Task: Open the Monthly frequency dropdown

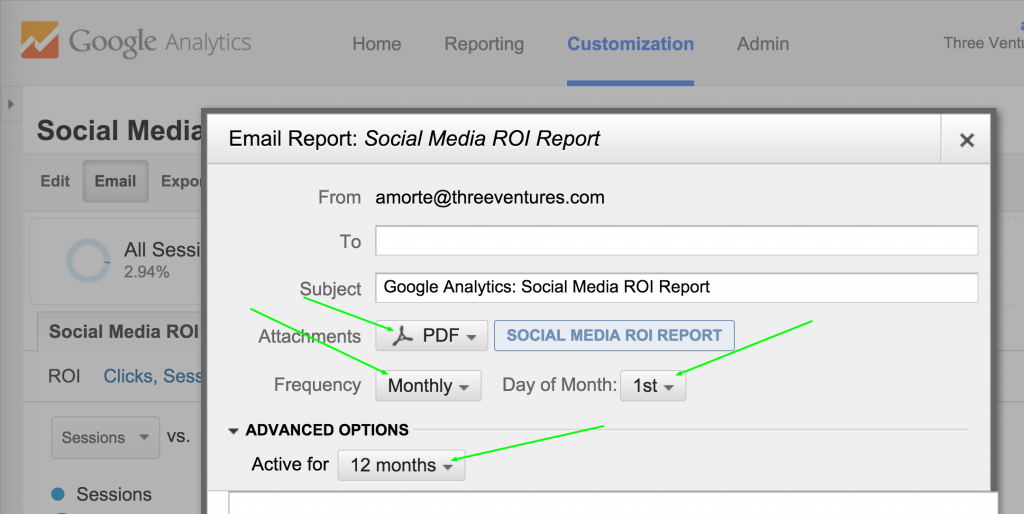Action: coord(428,385)
